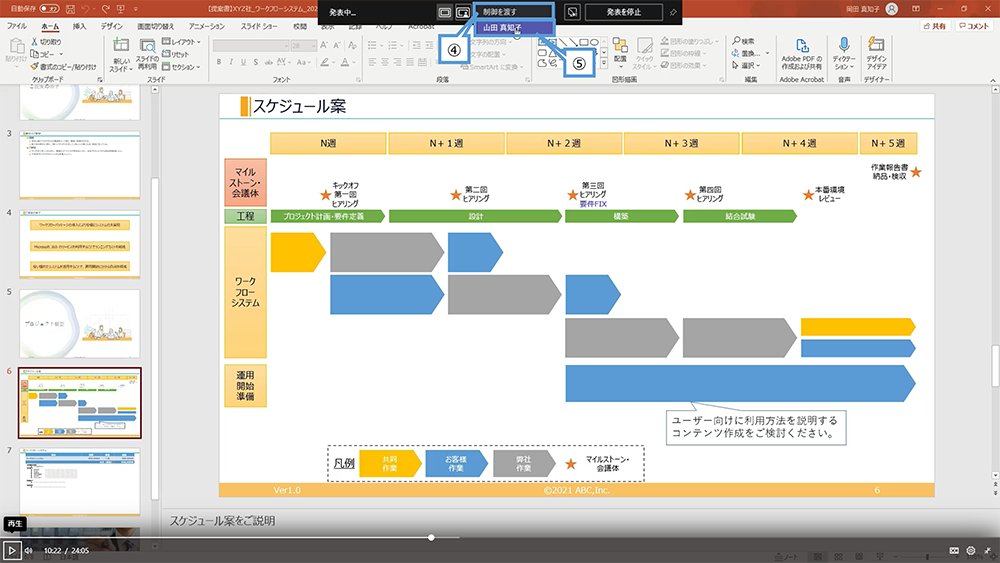1000x563 pixels.
Task: Click the video volume speaker icon
Action: (29, 550)
